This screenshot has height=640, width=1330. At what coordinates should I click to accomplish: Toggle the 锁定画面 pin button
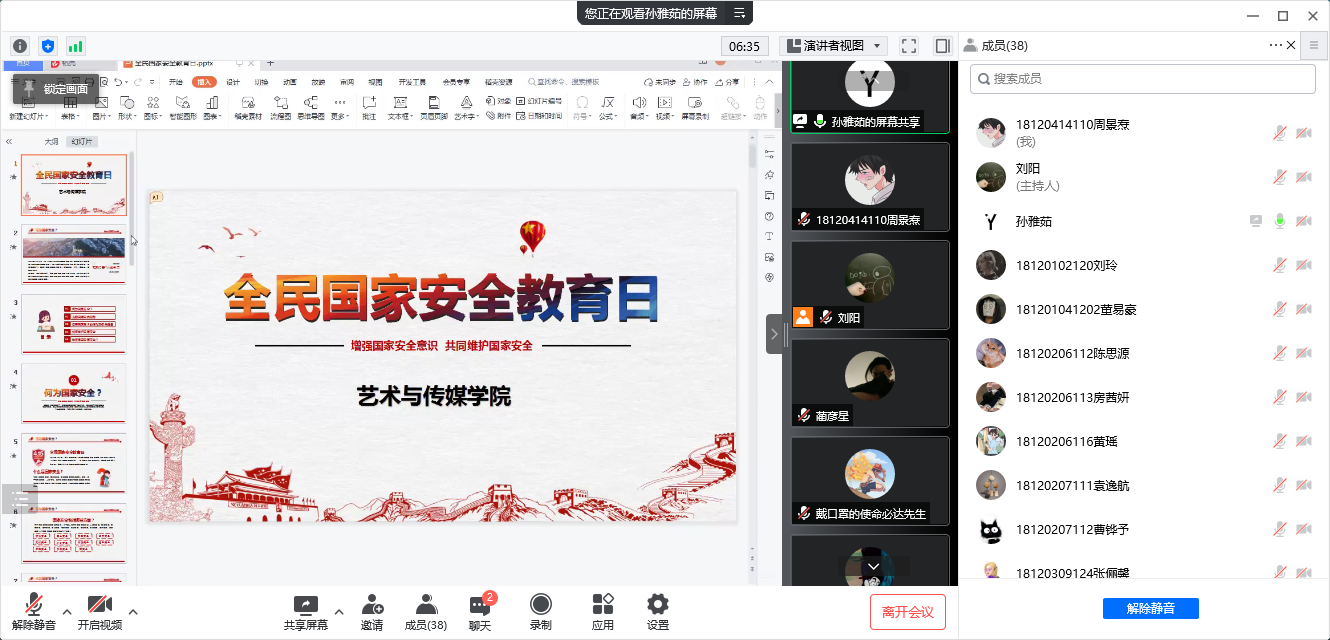click(56, 89)
